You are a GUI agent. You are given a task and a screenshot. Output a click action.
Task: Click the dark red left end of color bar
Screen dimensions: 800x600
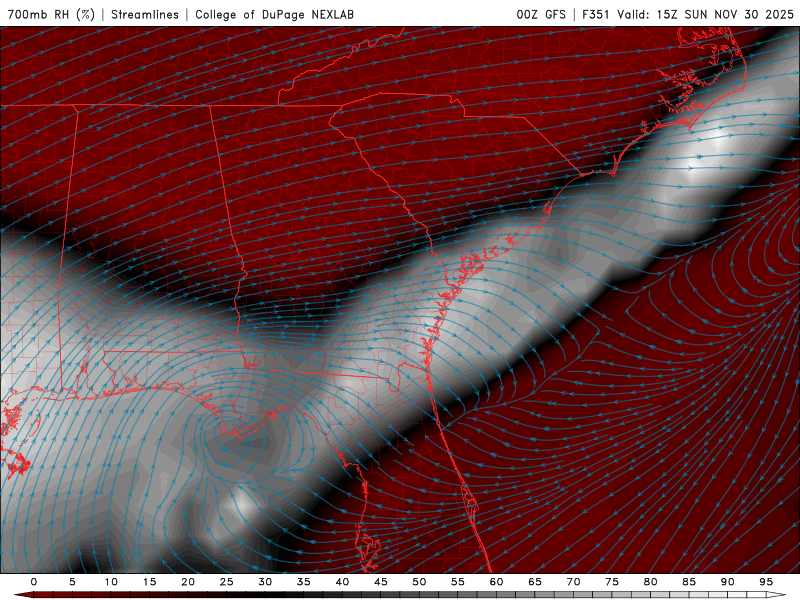[x=23, y=595]
